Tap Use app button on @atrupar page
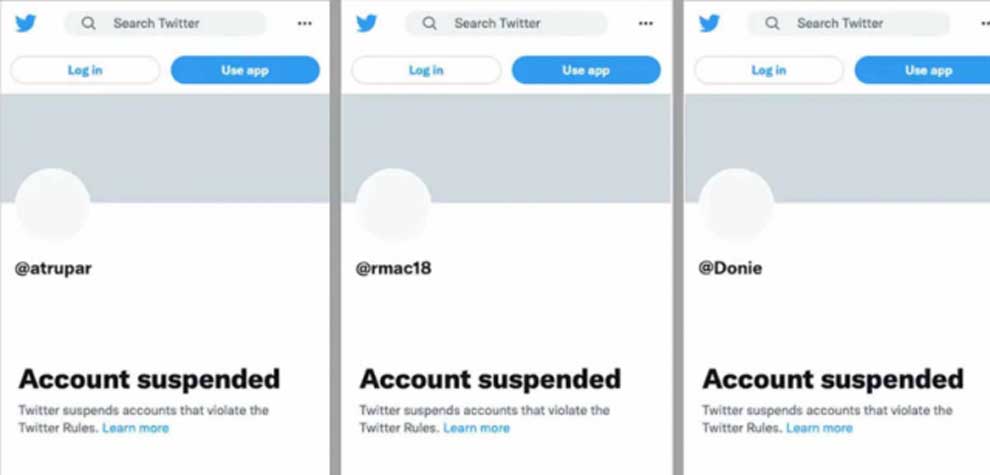This screenshot has height=475, width=990. [x=245, y=70]
